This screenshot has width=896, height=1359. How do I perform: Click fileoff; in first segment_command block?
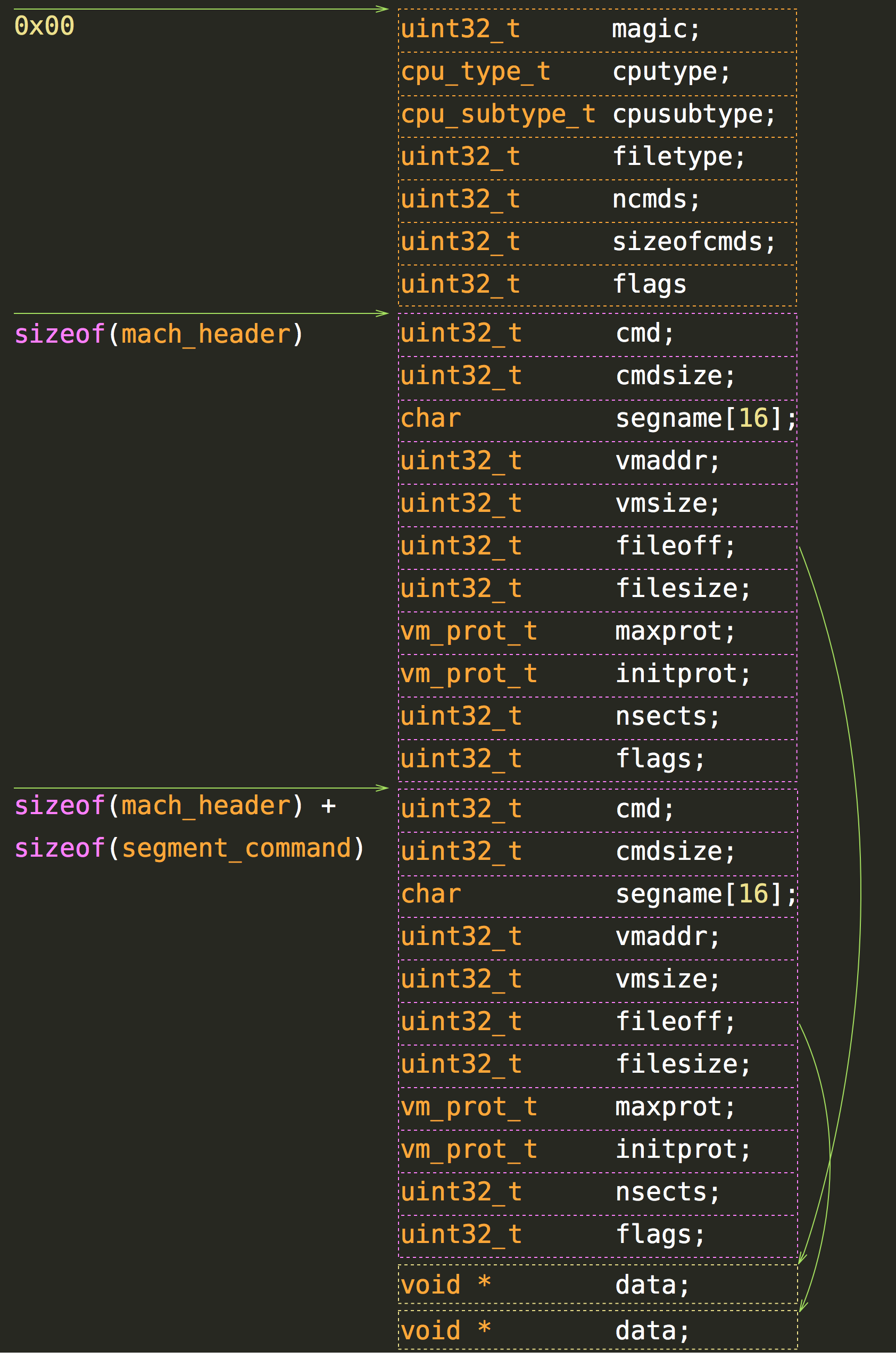pyautogui.click(x=675, y=546)
